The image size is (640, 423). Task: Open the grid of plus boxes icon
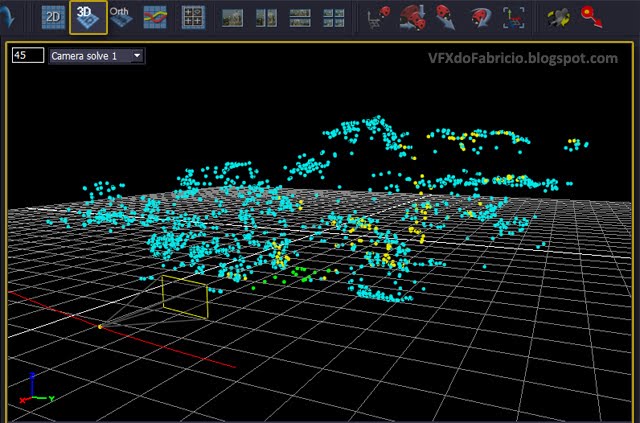pos(193,18)
